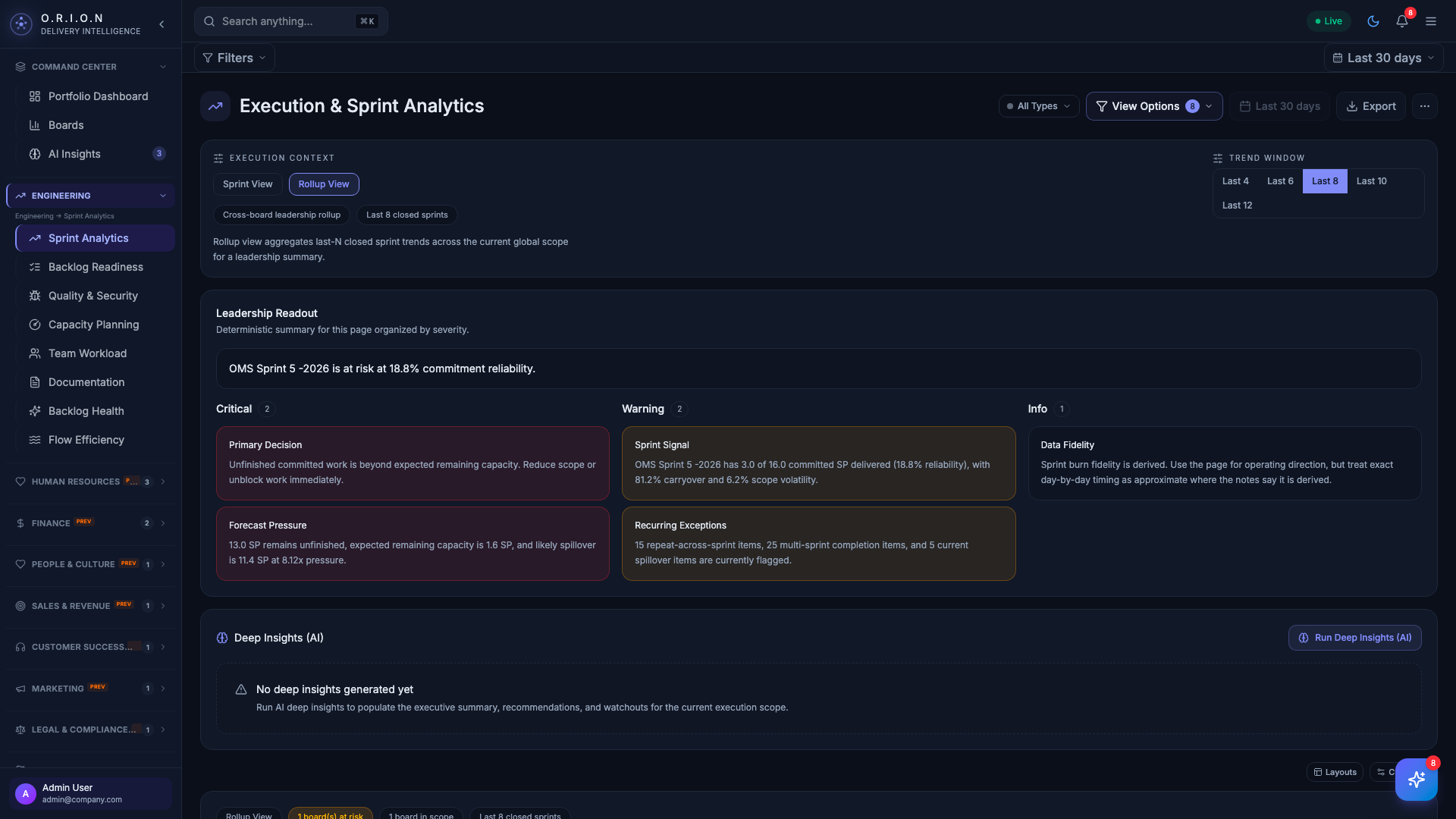Open the Filters dropdown

coord(234,58)
